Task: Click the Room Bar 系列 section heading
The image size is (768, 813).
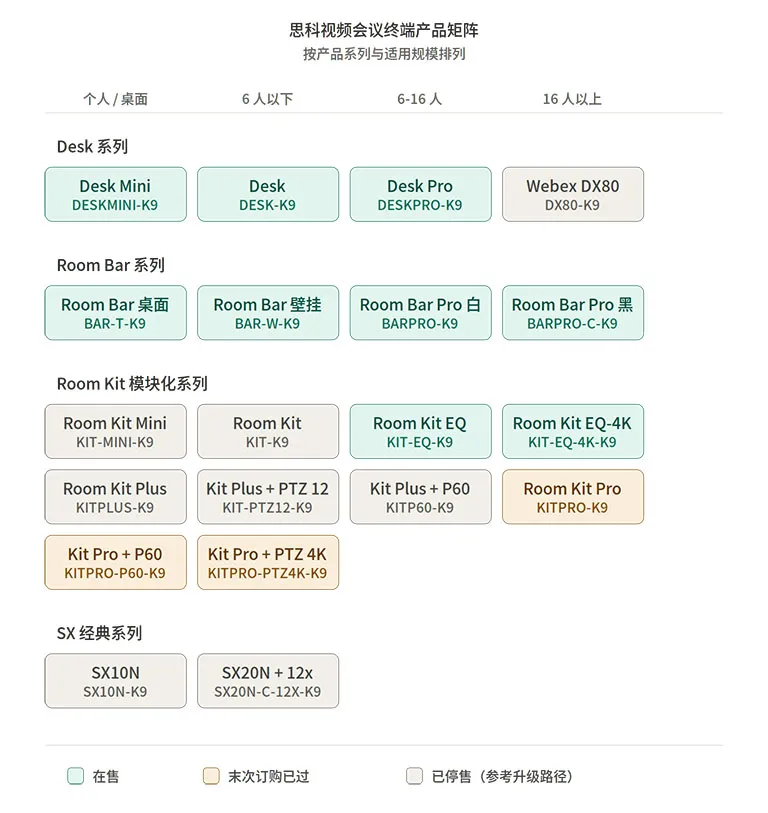Action: pos(110,265)
